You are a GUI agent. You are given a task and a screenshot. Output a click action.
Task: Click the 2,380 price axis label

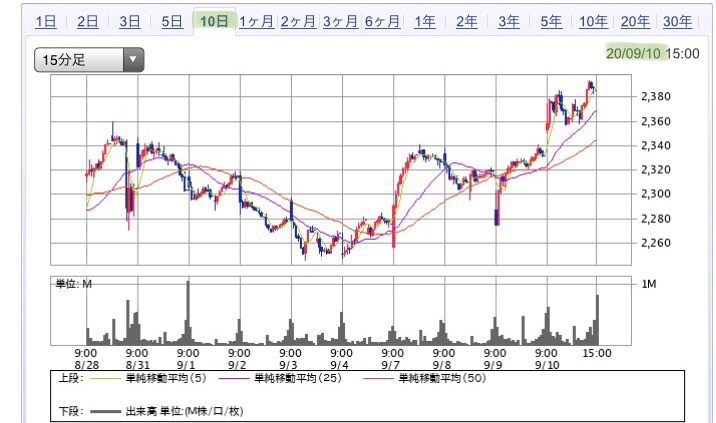pyautogui.click(x=656, y=96)
